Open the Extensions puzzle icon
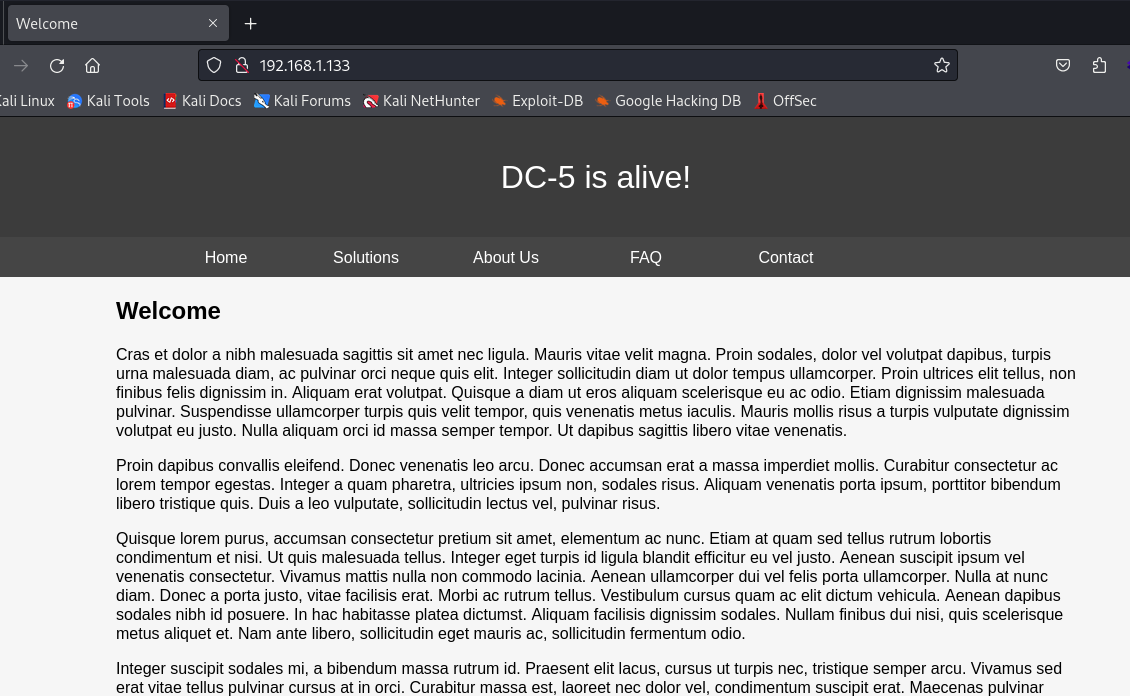The height and width of the screenshot is (696, 1130). coord(1099,66)
